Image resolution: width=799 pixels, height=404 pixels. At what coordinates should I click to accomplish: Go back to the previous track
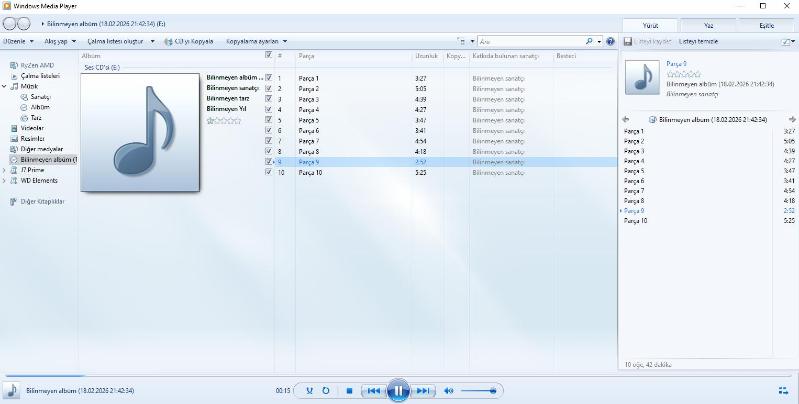coord(373,390)
